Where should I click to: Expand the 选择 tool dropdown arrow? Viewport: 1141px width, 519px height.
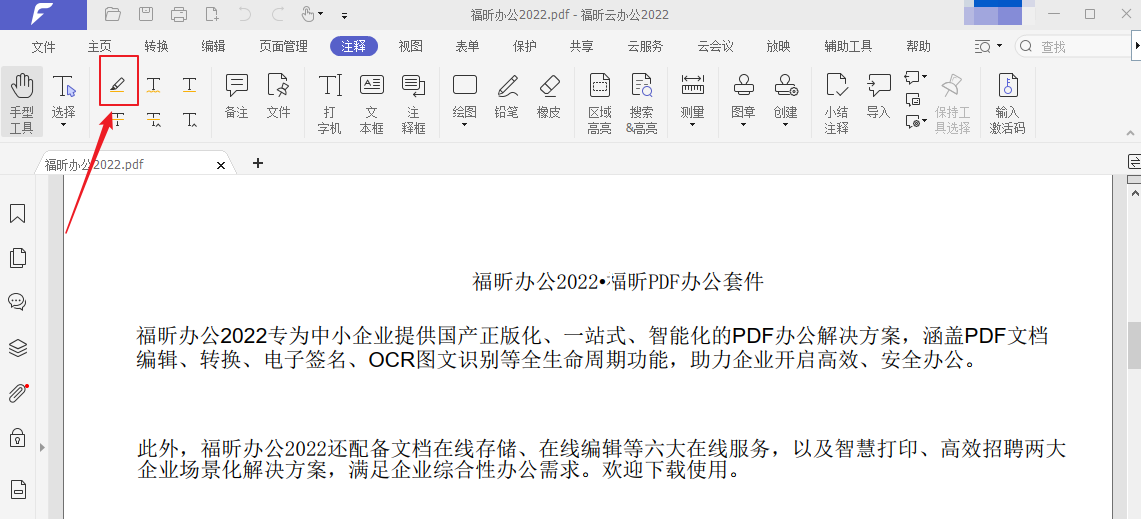[x=63, y=125]
